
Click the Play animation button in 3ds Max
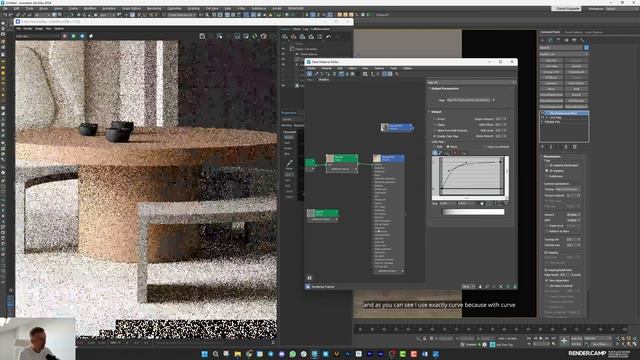click(541, 338)
